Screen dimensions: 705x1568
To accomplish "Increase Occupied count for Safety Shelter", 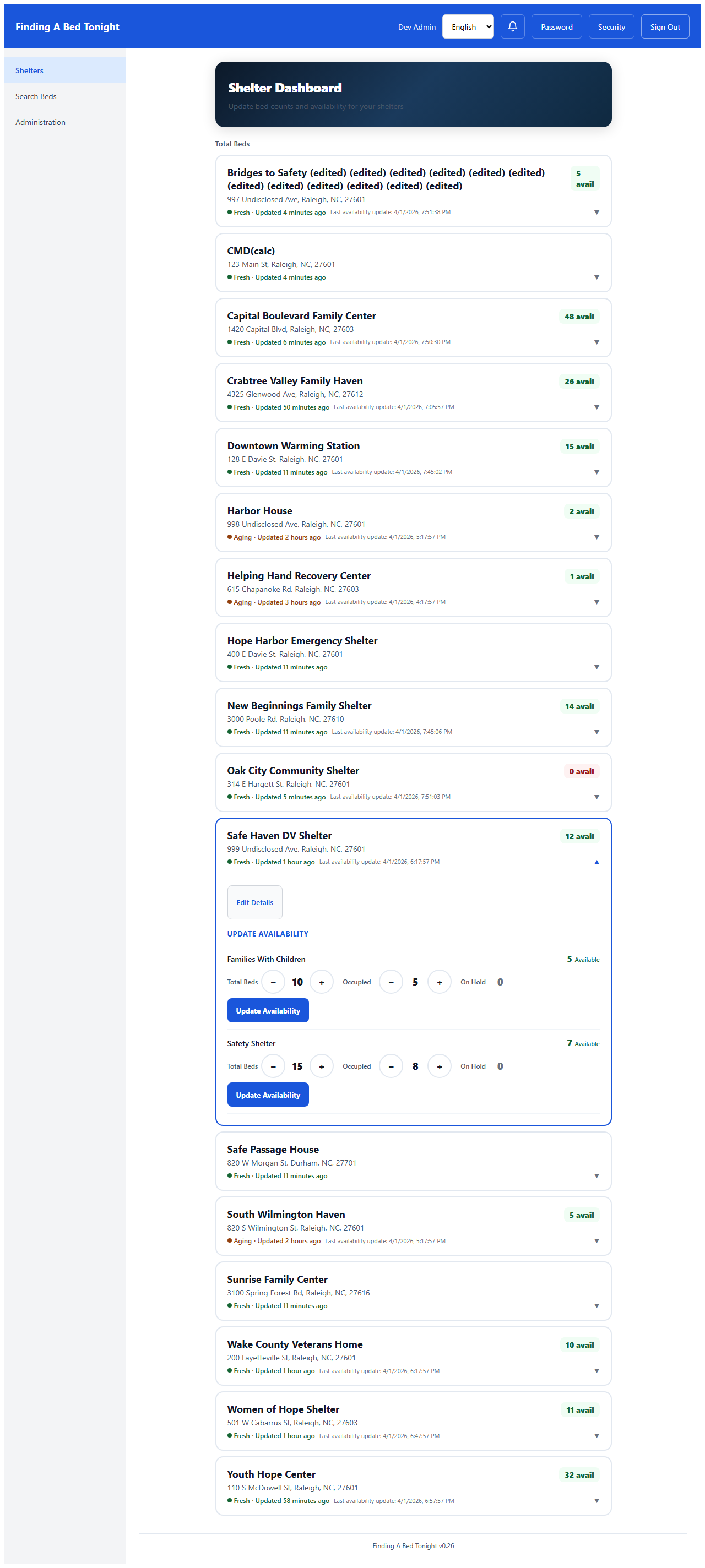I will click(439, 1066).
